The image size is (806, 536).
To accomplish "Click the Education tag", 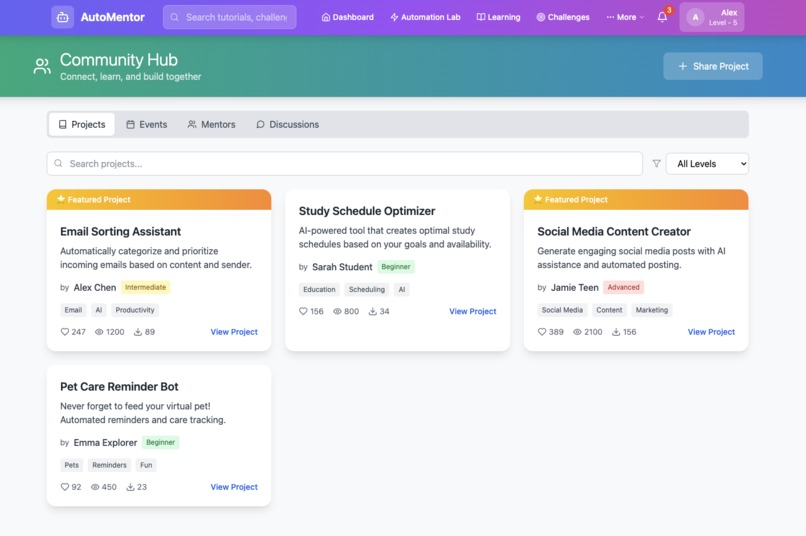I will pyautogui.click(x=319, y=289).
